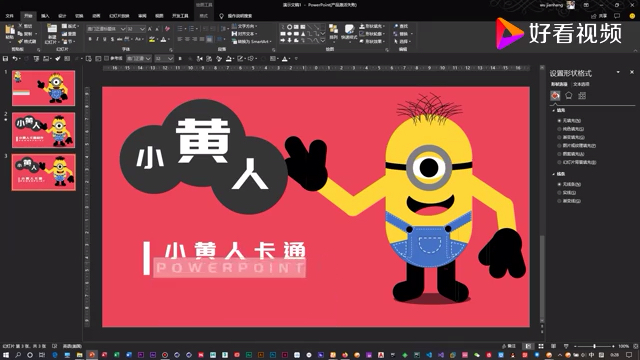Image resolution: width=640 pixels, height=360 pixels.
Task: Switch to the Developer ribbon tab
Action: 180,16
